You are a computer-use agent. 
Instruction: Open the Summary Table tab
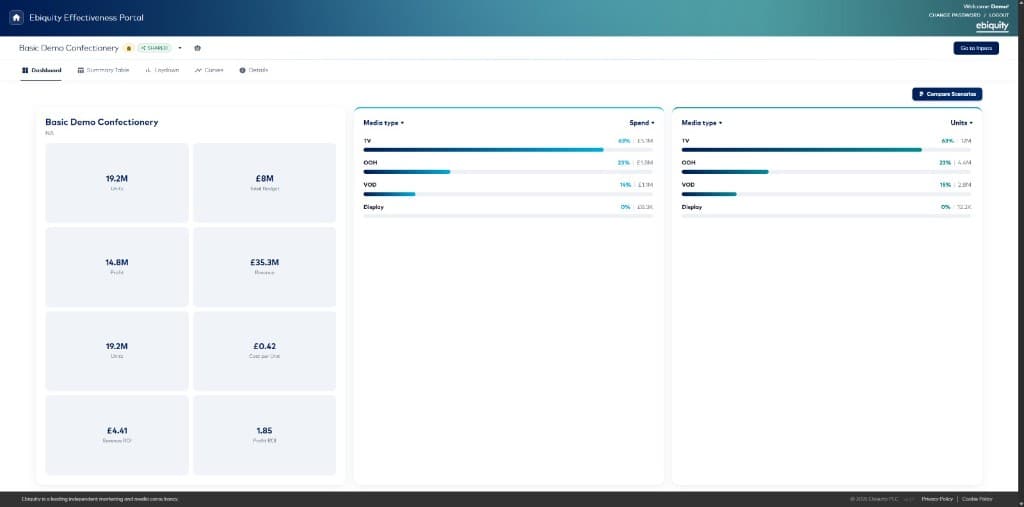click(103, 70)
